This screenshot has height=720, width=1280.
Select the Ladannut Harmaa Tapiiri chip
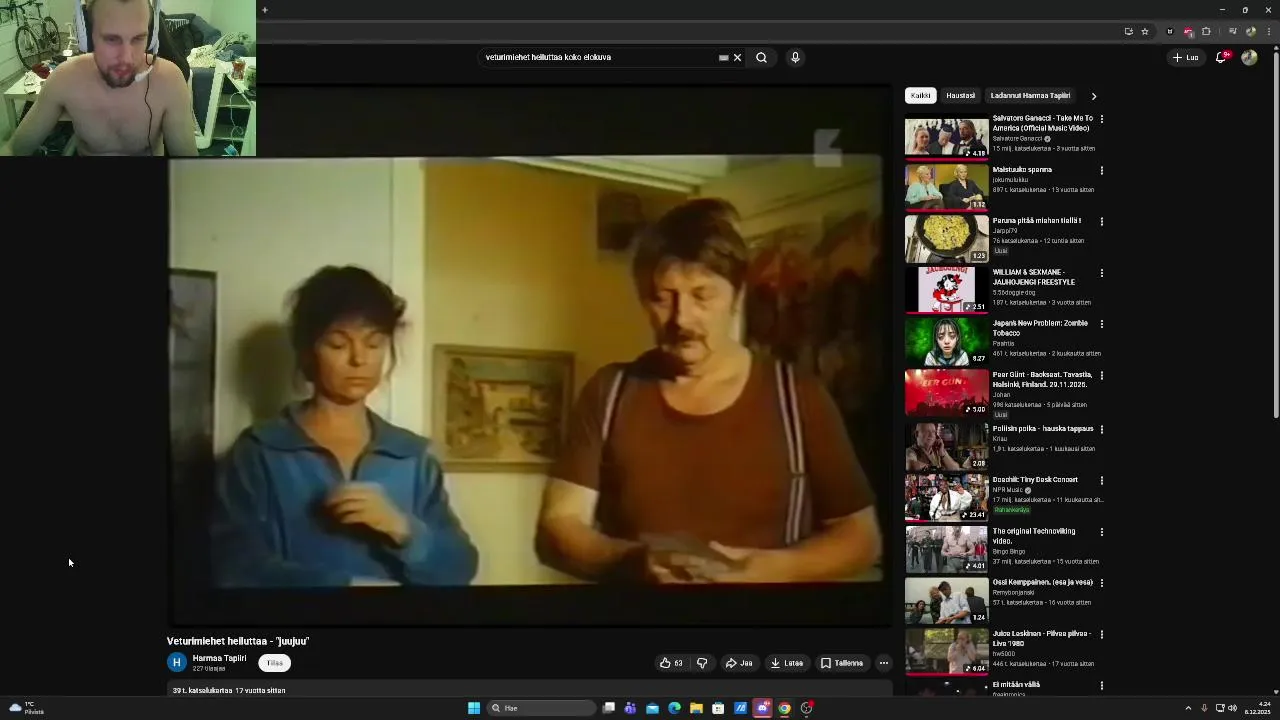coord(1030,96)
